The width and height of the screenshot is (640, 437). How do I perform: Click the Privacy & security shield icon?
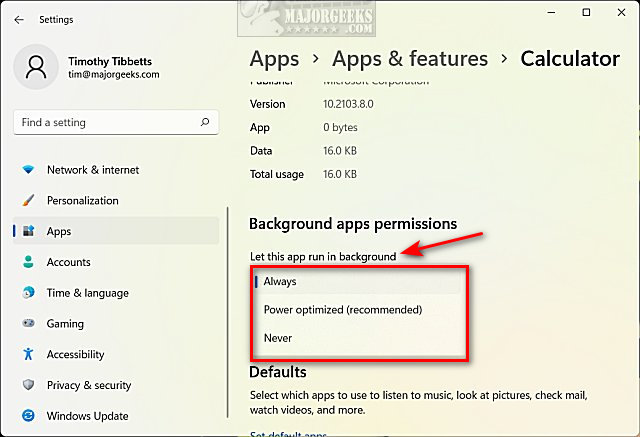(28, 386)
